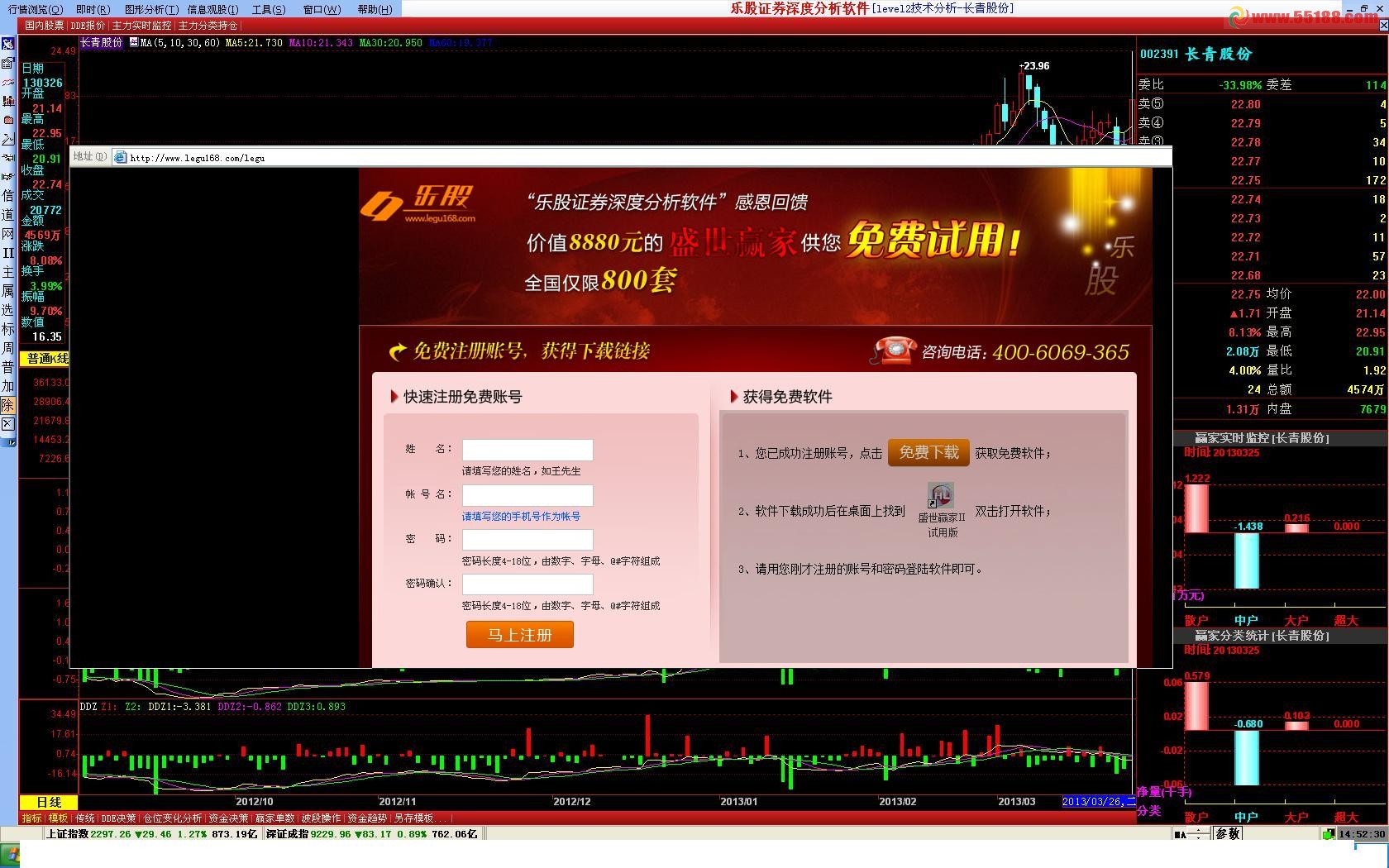The height and width of the screenshot is (868, 1389).
Task: Open the 工具(S) menu
Action: click(269, 9)
